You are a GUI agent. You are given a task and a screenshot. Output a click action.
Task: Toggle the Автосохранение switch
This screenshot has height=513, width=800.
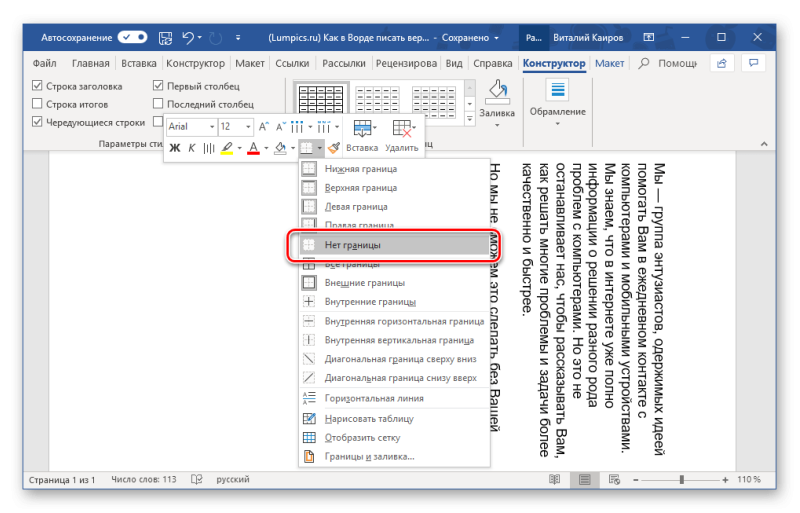pos(132,37)
